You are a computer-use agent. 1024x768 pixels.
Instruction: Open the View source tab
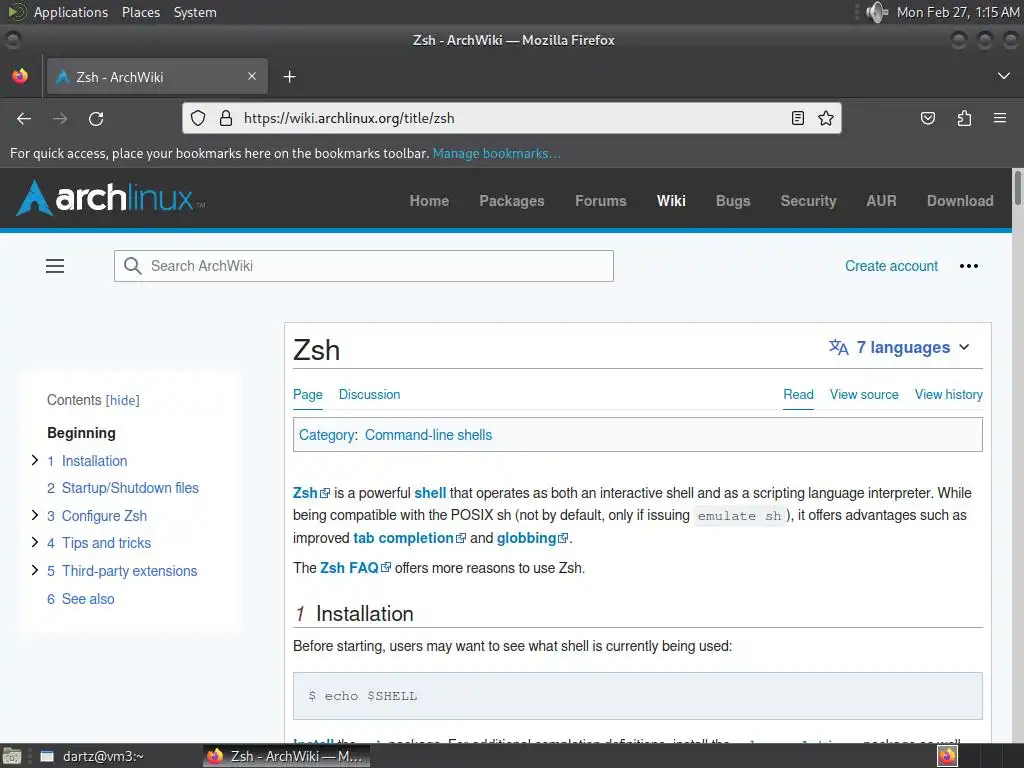click(864, 394)
